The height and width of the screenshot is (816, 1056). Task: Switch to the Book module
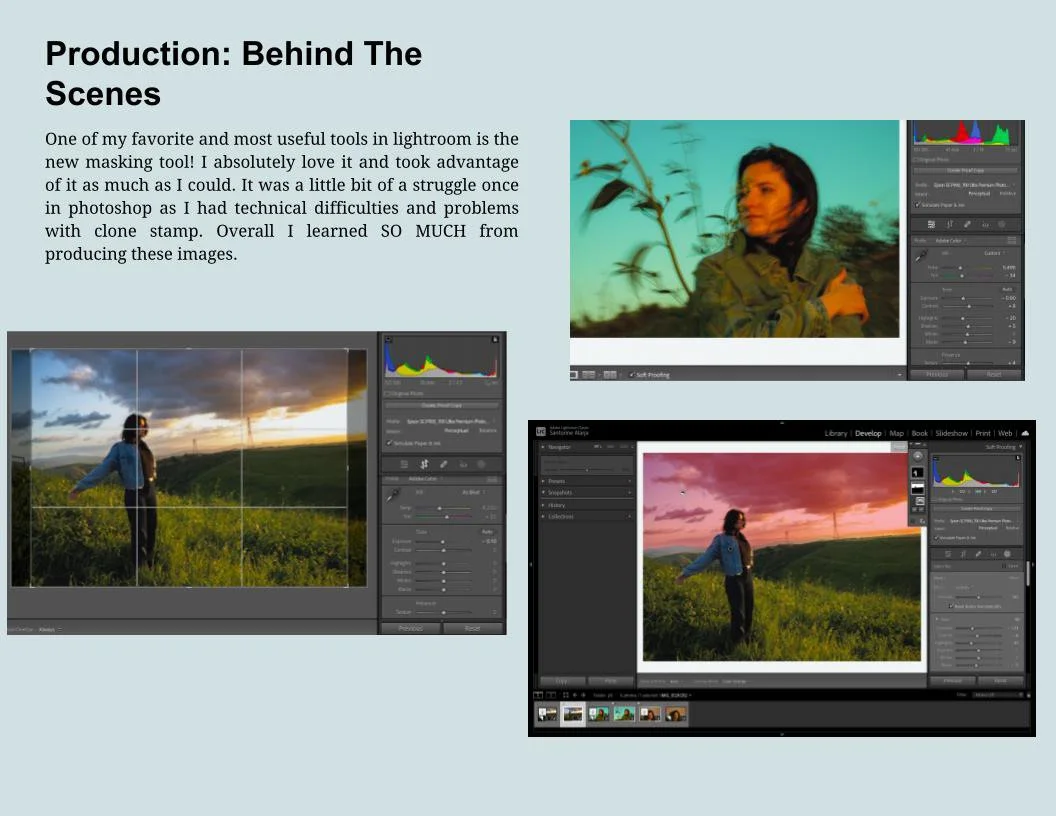[x=919, y=433]
